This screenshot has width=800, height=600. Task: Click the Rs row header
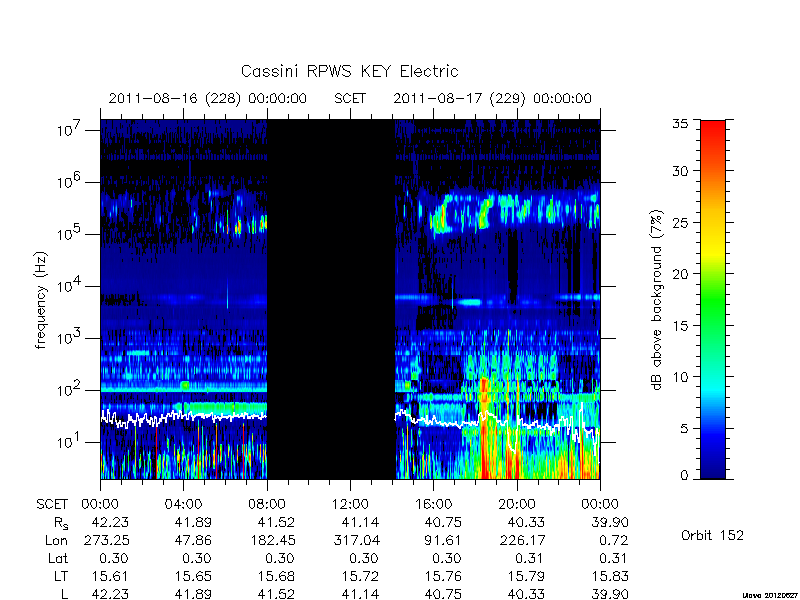pos(61,523)
